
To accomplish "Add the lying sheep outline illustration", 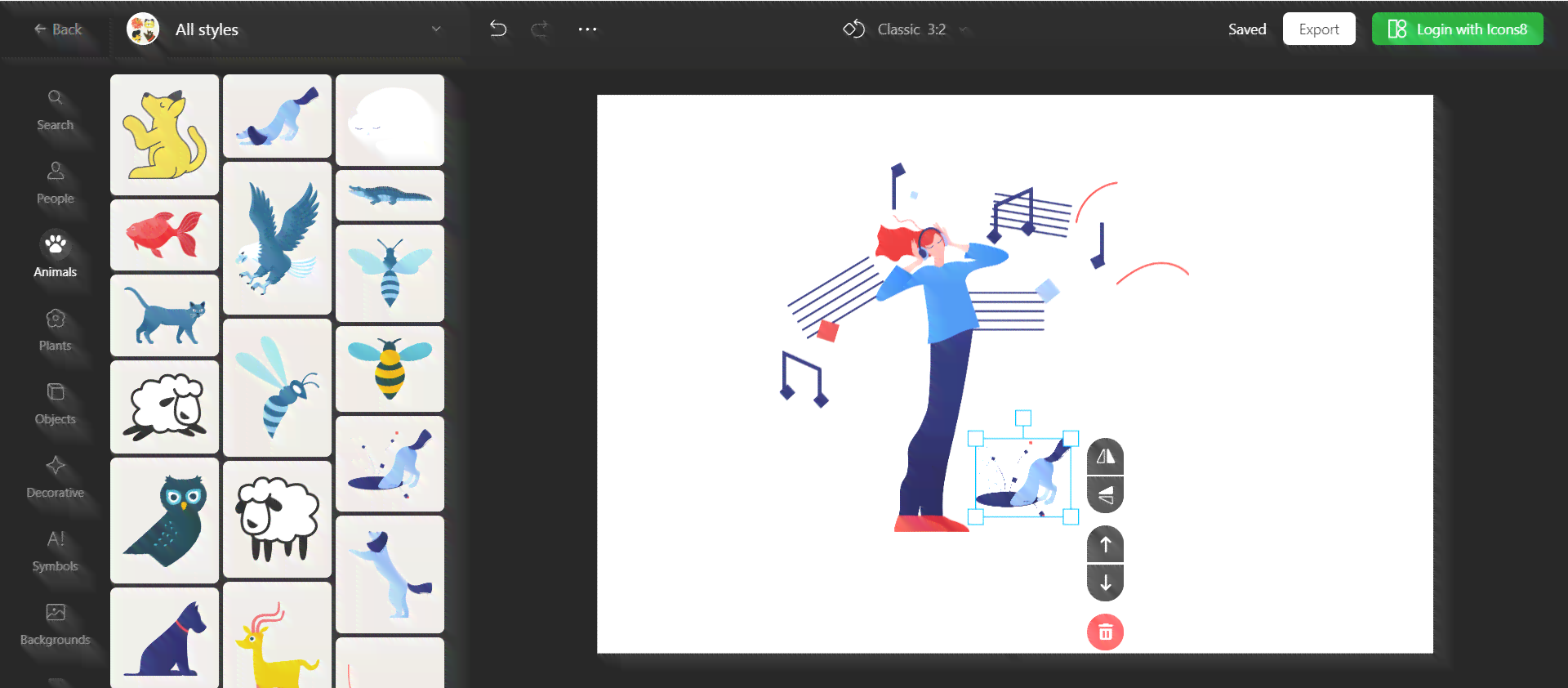I will coord(164,407).
